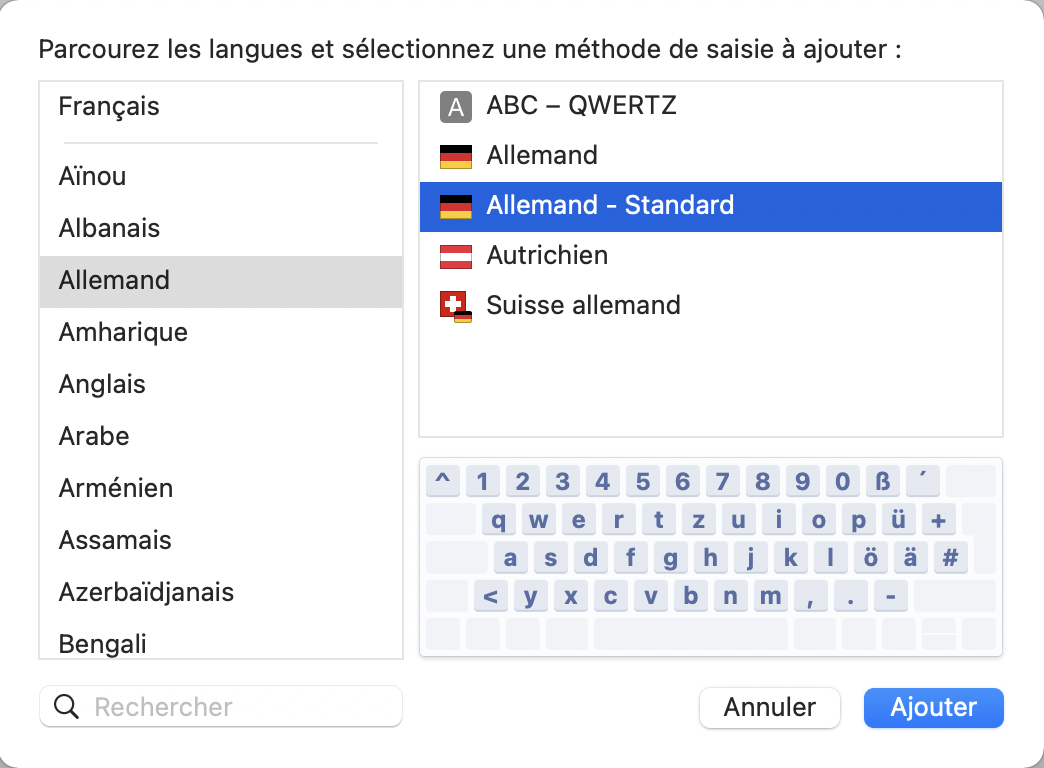Select Azerbaïdjanais in the list
This screenshot has height=768, width=1044.
(x=146, y=592)
